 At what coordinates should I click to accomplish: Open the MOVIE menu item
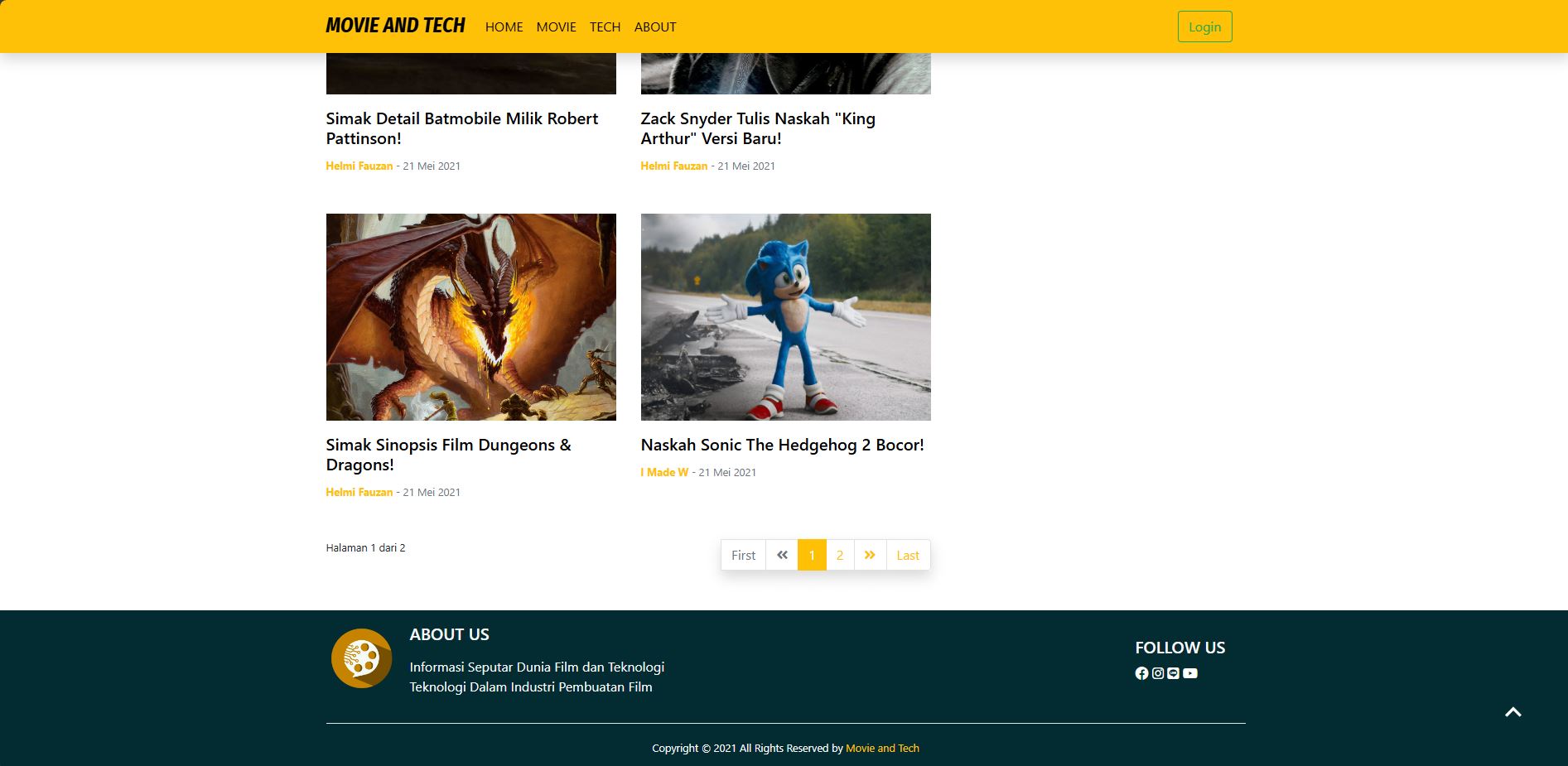point(556,26)
